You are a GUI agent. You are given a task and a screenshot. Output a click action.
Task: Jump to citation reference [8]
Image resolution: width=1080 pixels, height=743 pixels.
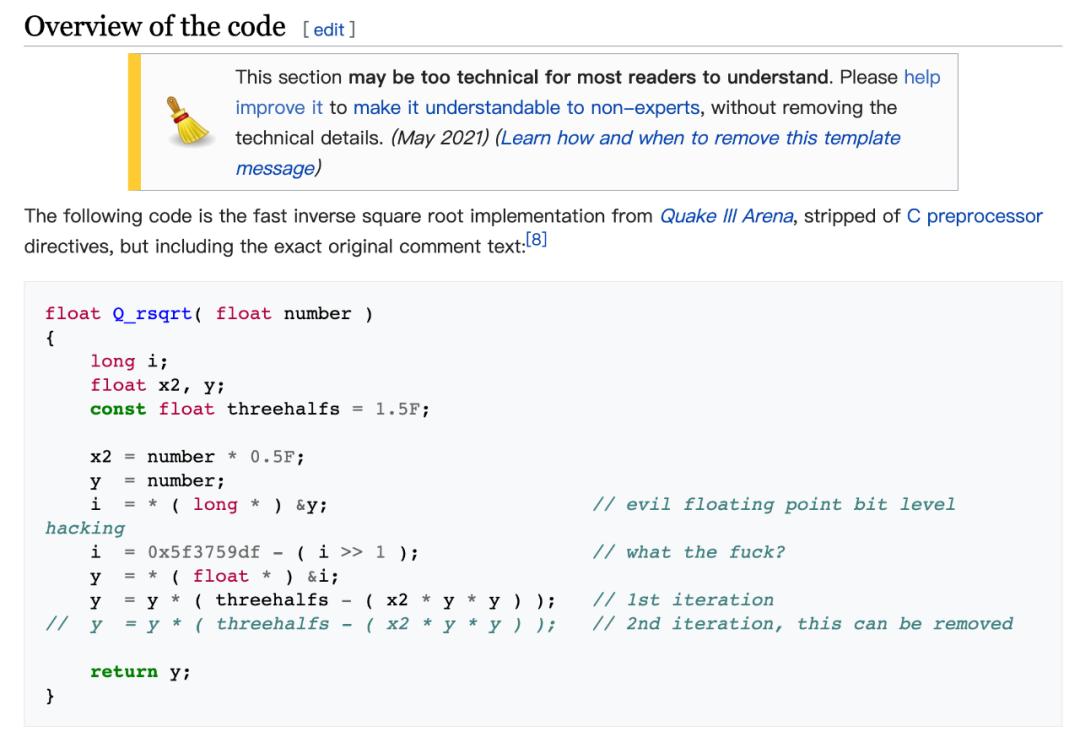(536, 240)
